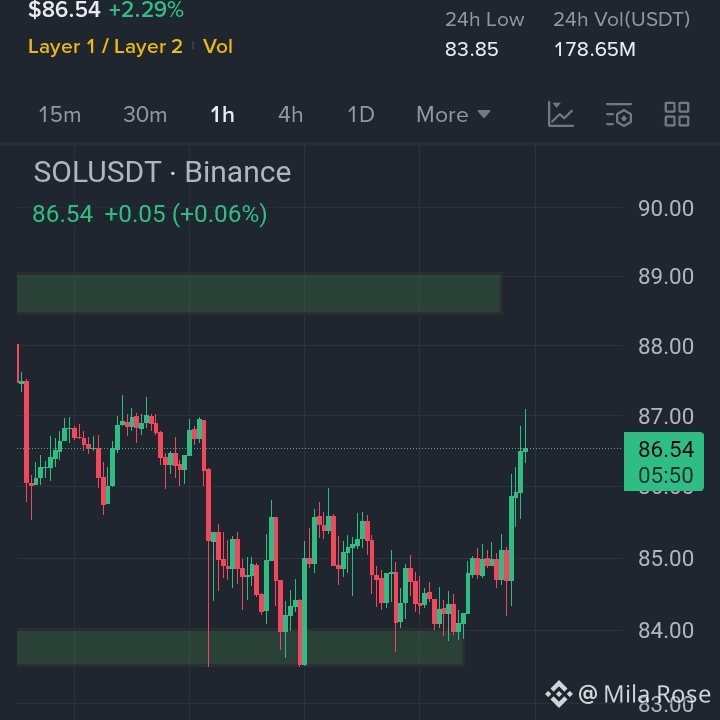
Task: Click the +2.29% change in header
Action: [x=146, y=9]
